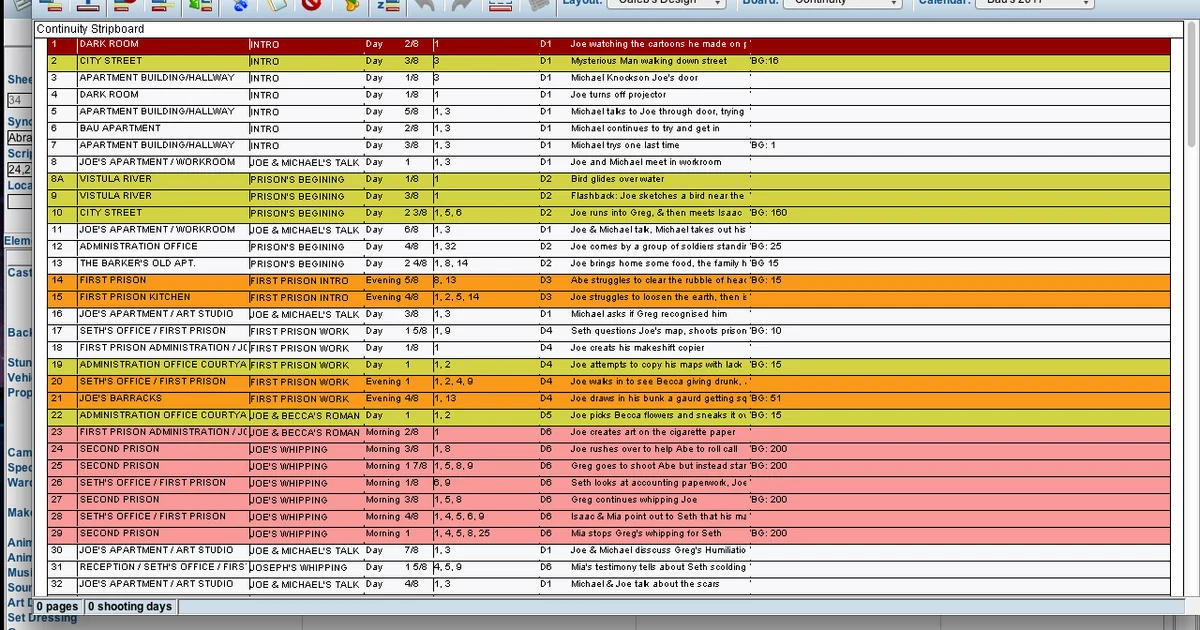Click the sort strips icon with Z
The height and width of the screenshot is (630, 1200).
coord(388,5)
